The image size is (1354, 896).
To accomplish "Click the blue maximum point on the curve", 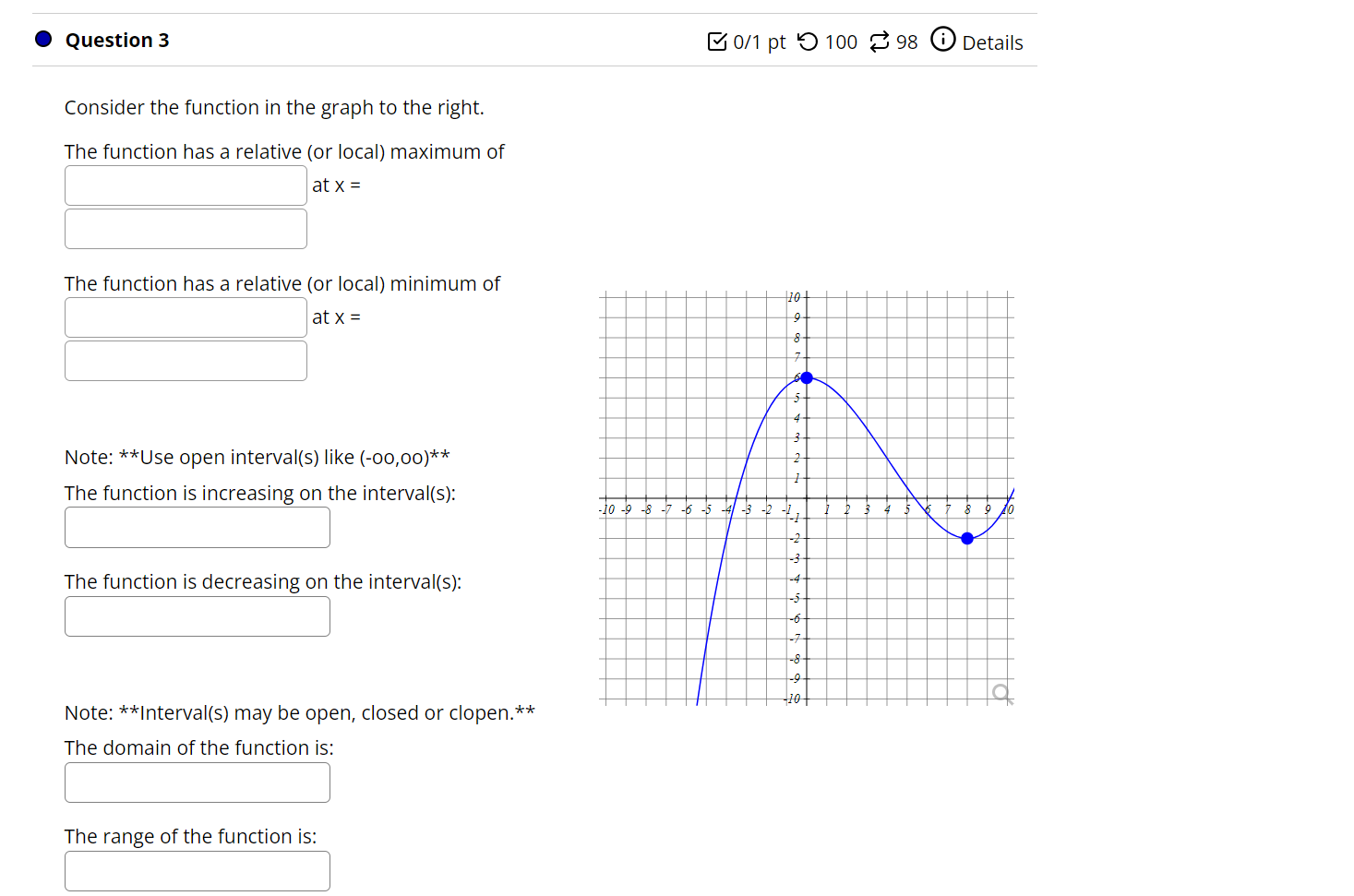I will coord(808,377).
